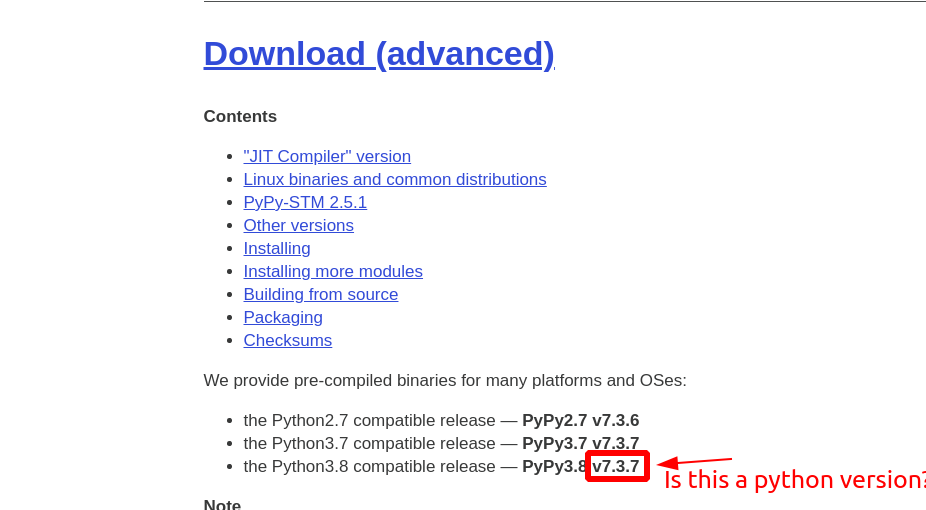Click "the Python3.8 compatible release" text
The image size is (926, 510).
(x=370, y=466)
